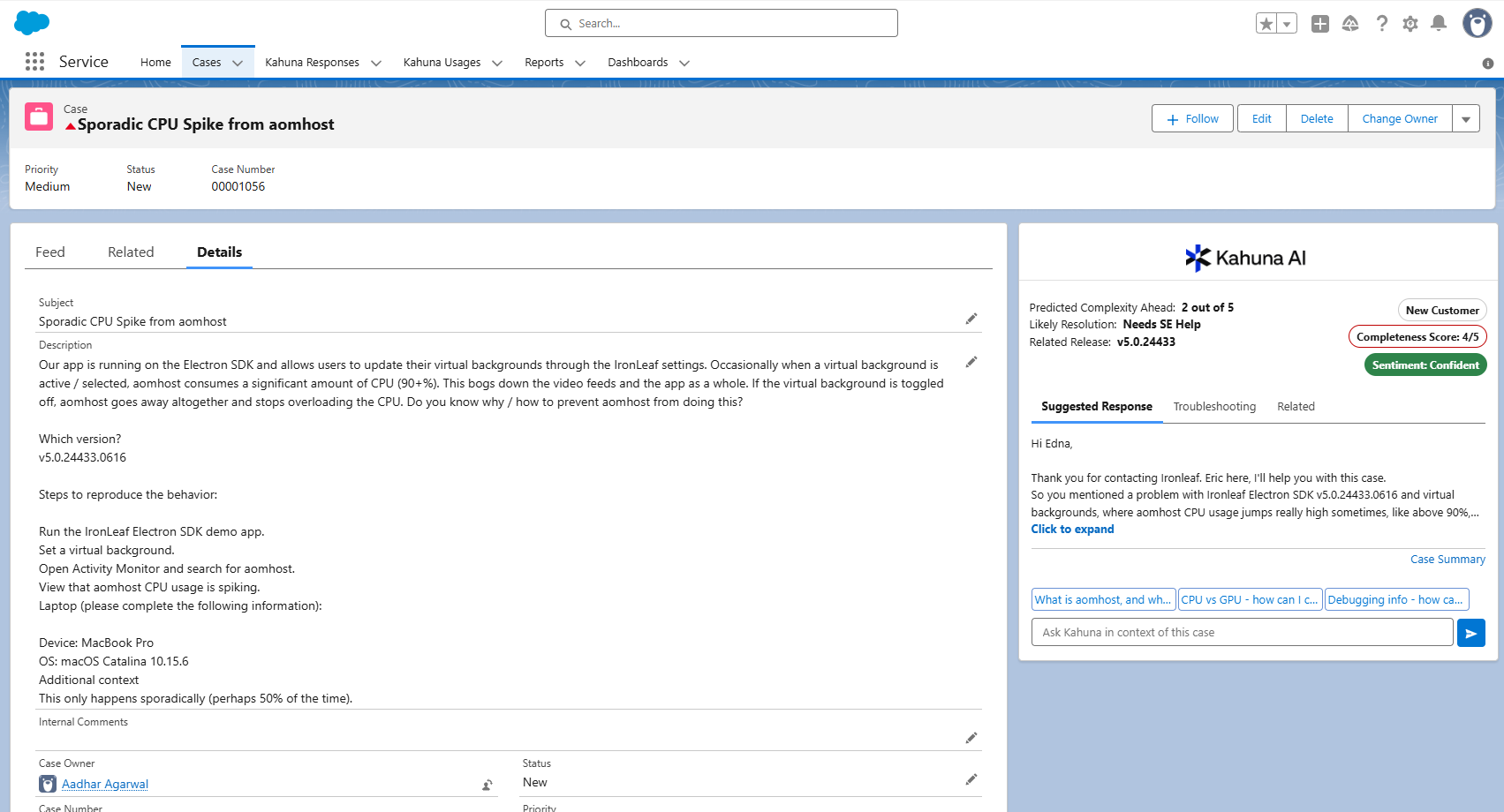
Task: Click to expand the suggested response
Action: (1072, 529)
